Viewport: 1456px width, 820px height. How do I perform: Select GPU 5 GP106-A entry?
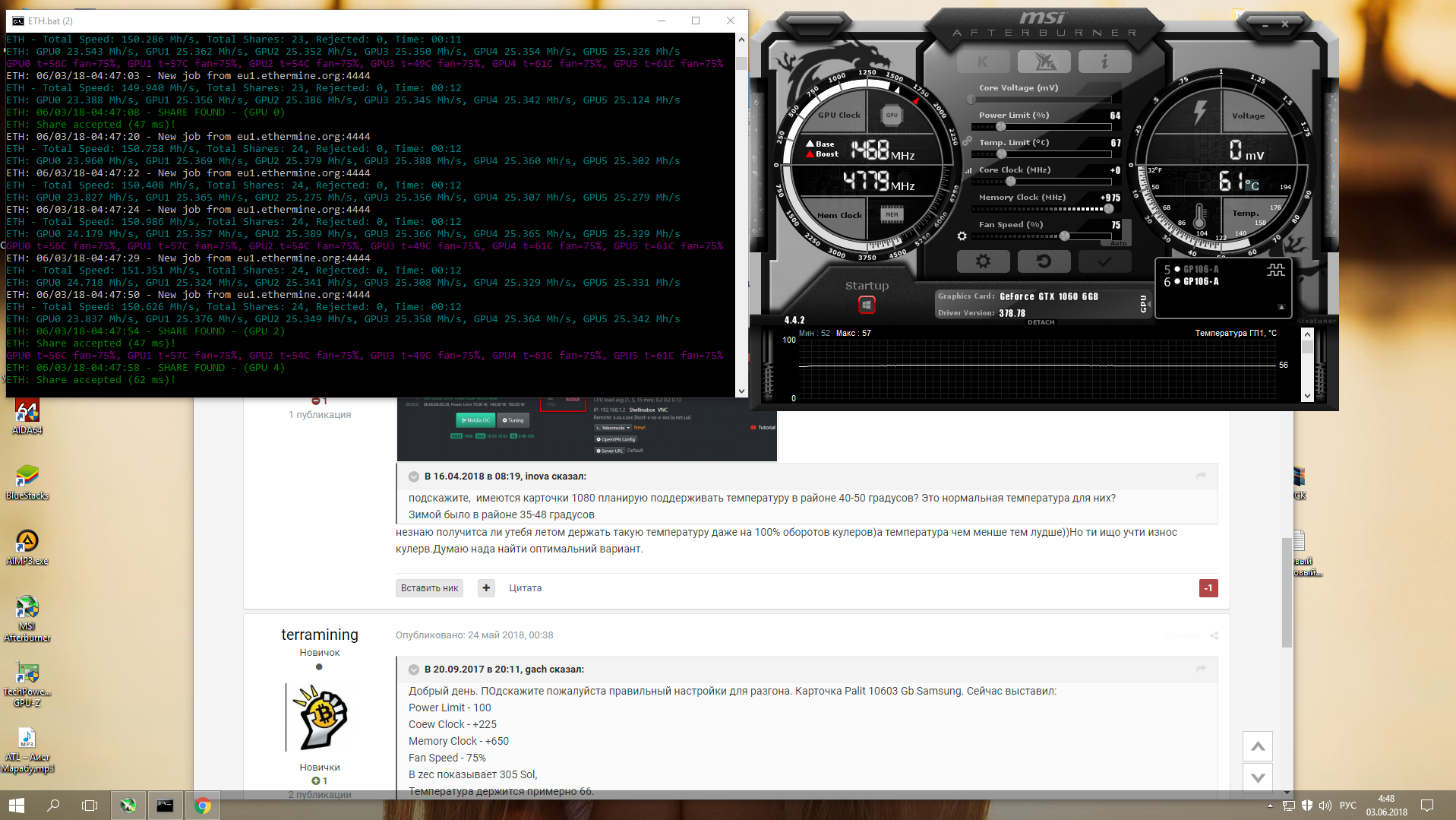point(1192,270)
